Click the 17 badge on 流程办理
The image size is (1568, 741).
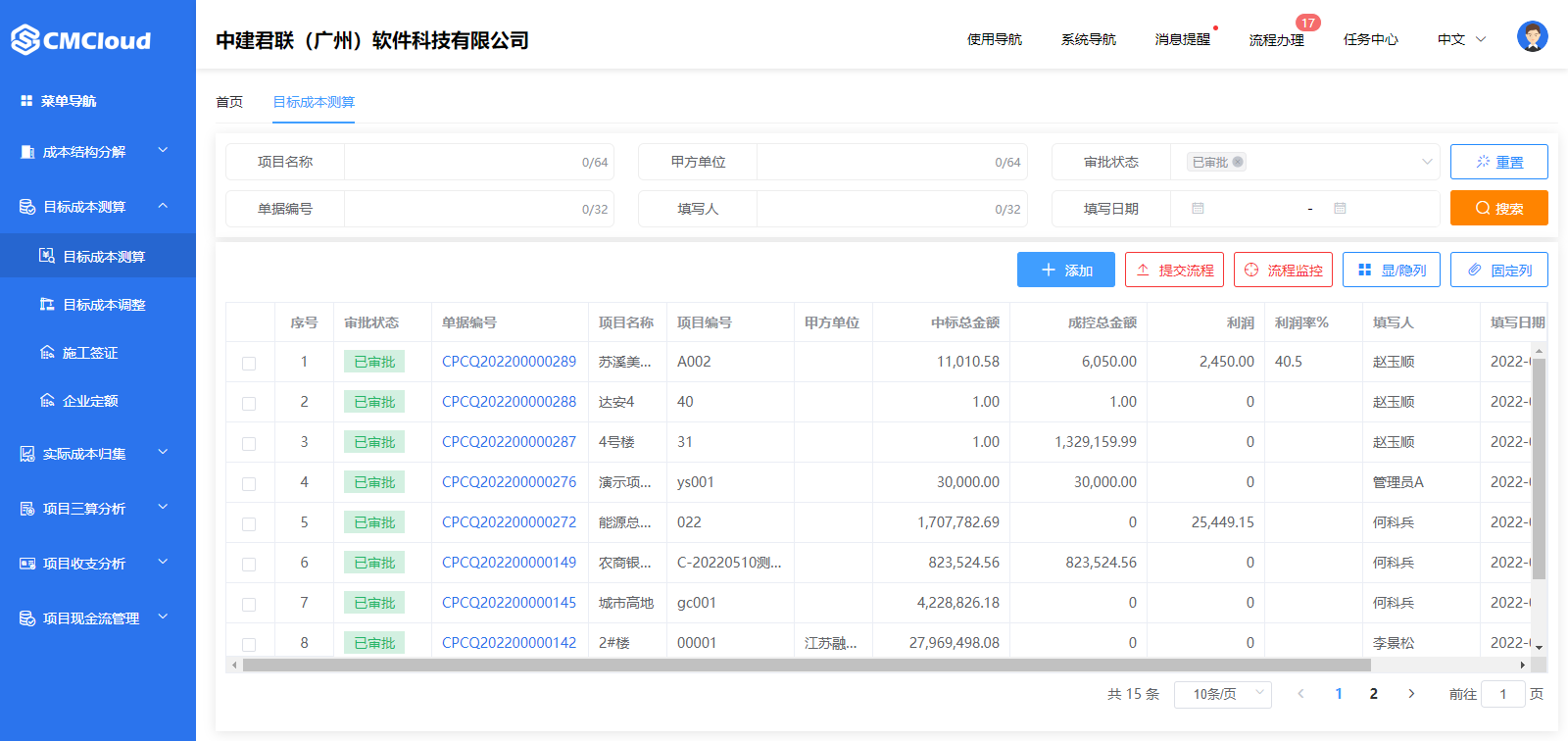tap(1307, 23)
